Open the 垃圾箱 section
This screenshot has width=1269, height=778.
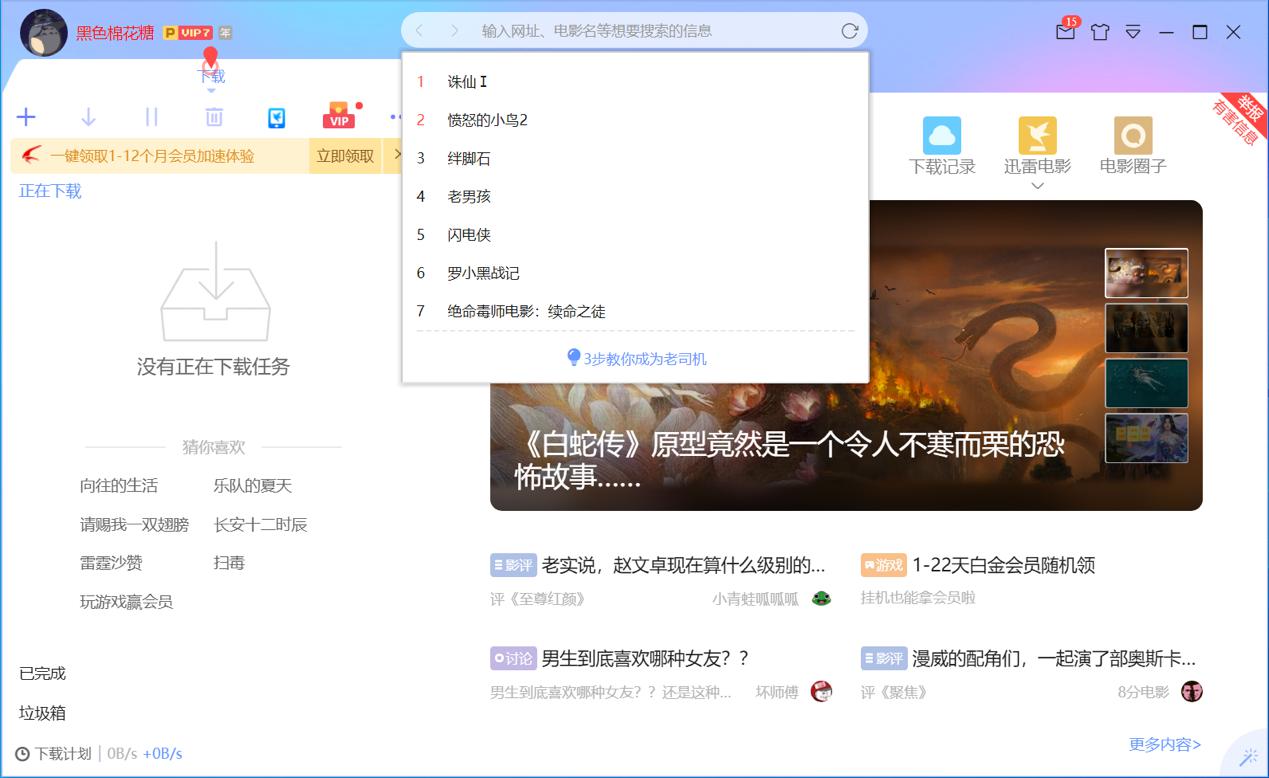point(42,713)
